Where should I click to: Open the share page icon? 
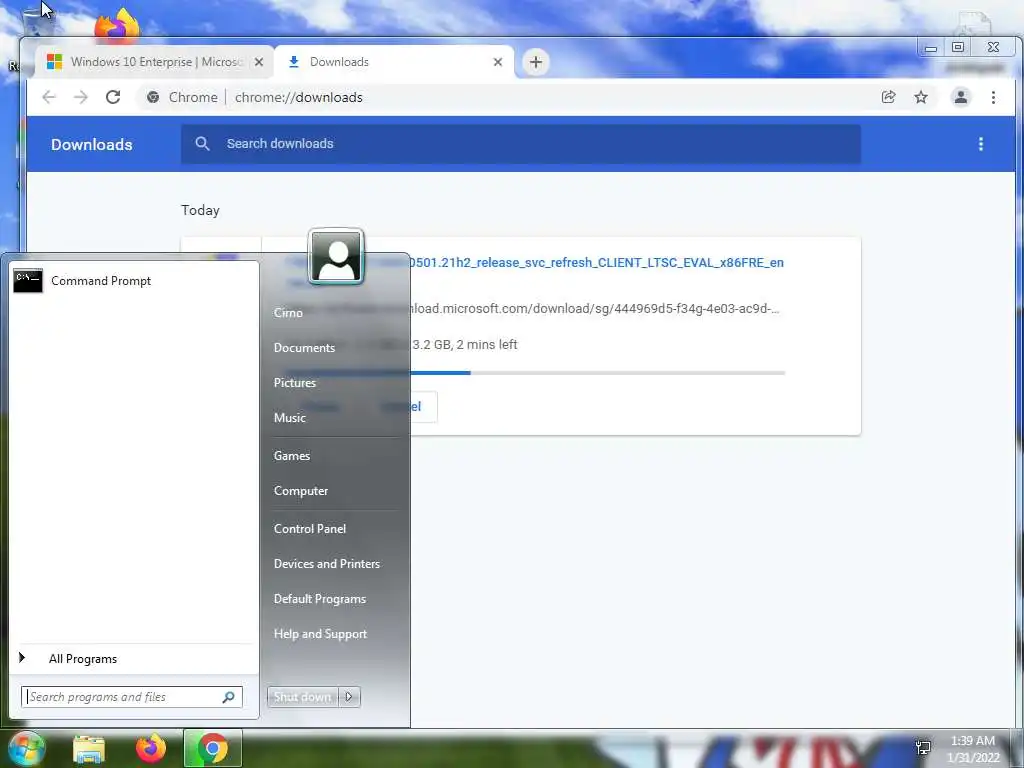[x=888, y=97]
